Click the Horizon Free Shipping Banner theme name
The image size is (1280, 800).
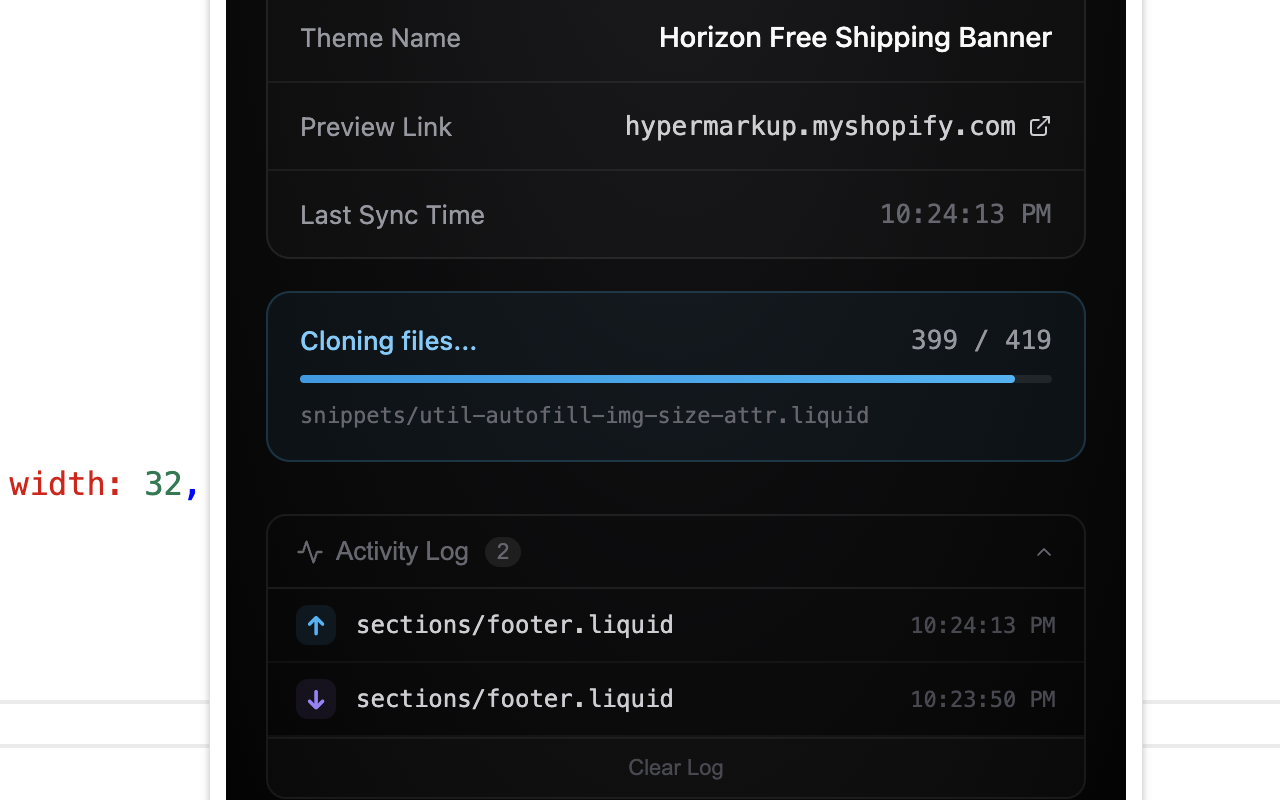856,38
